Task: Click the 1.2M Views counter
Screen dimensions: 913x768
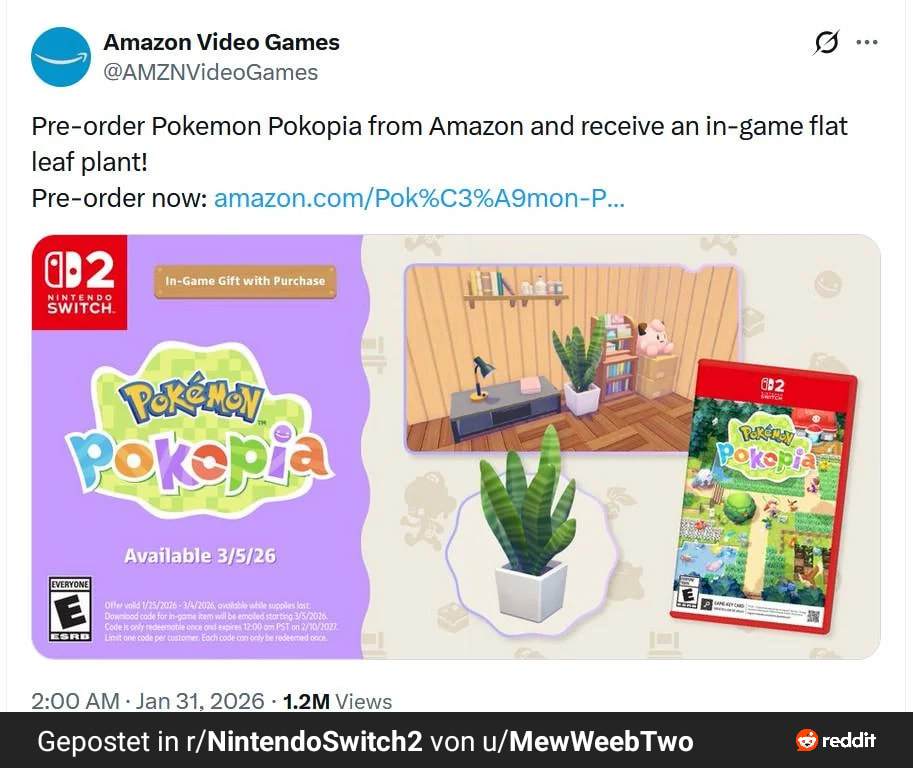Action: pos(337,701)
